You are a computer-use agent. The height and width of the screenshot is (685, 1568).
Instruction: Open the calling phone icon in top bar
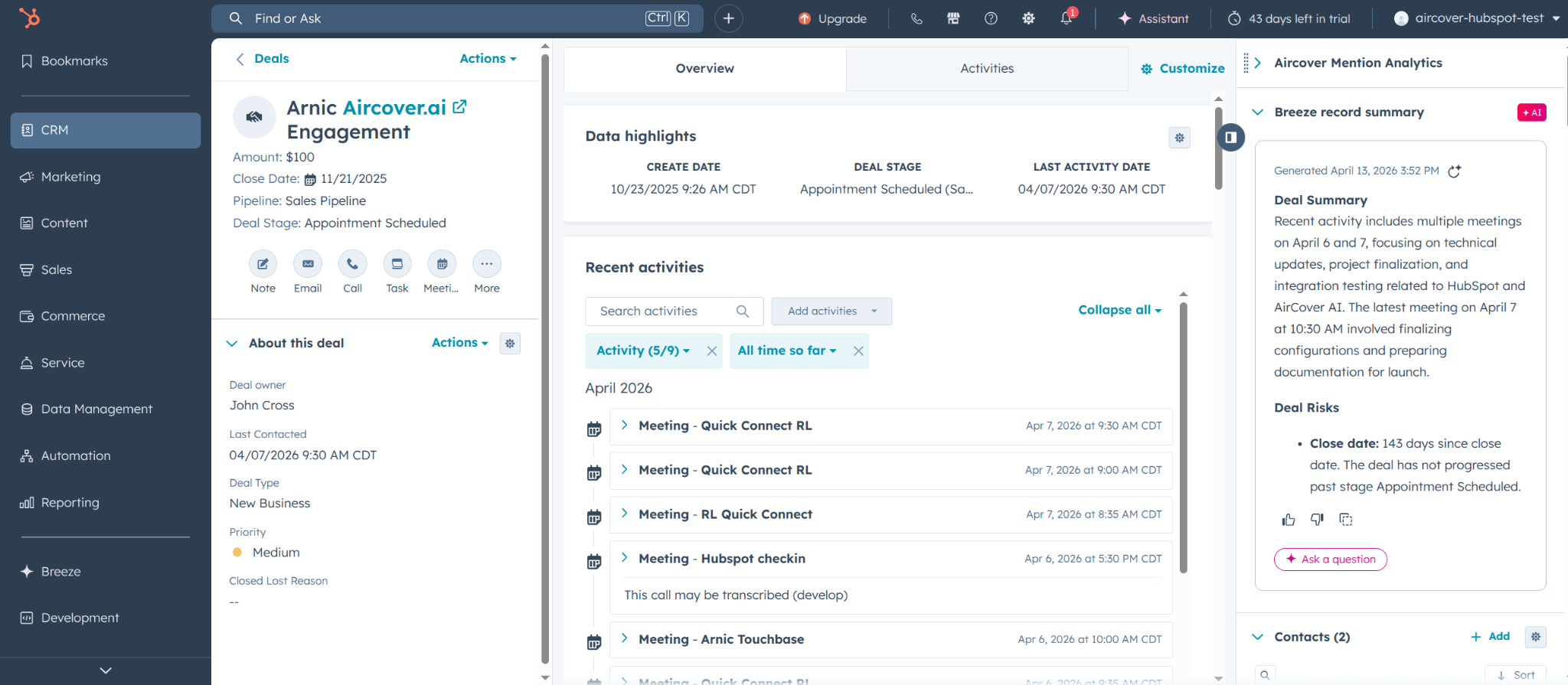(x=916, y=18)
